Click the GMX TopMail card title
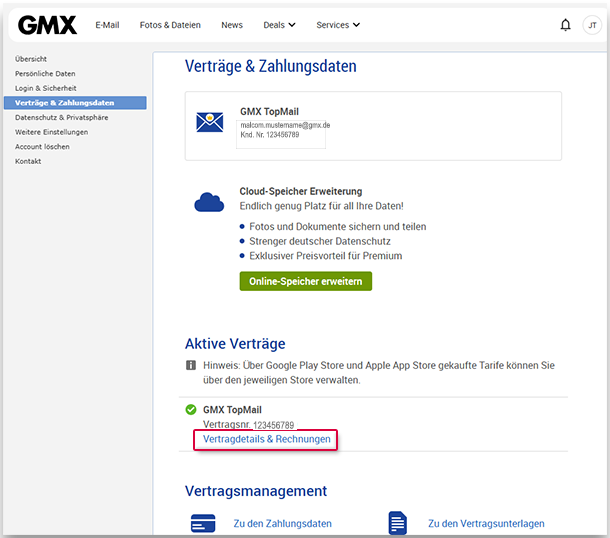Viewport: 610px width, 538px height. click(x=269, y=112)
